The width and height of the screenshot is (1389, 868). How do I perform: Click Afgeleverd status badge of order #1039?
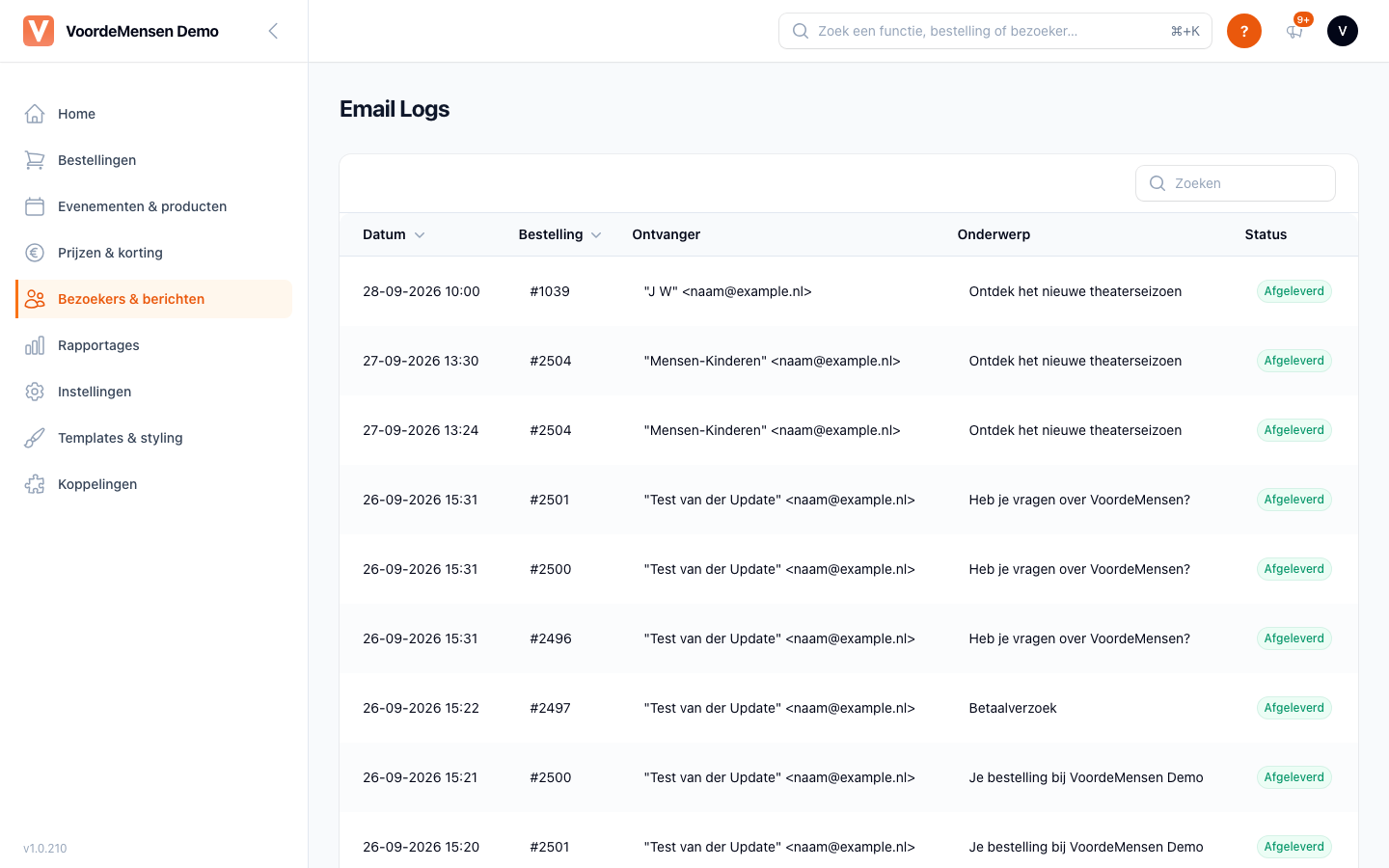tap(1294, 291)
